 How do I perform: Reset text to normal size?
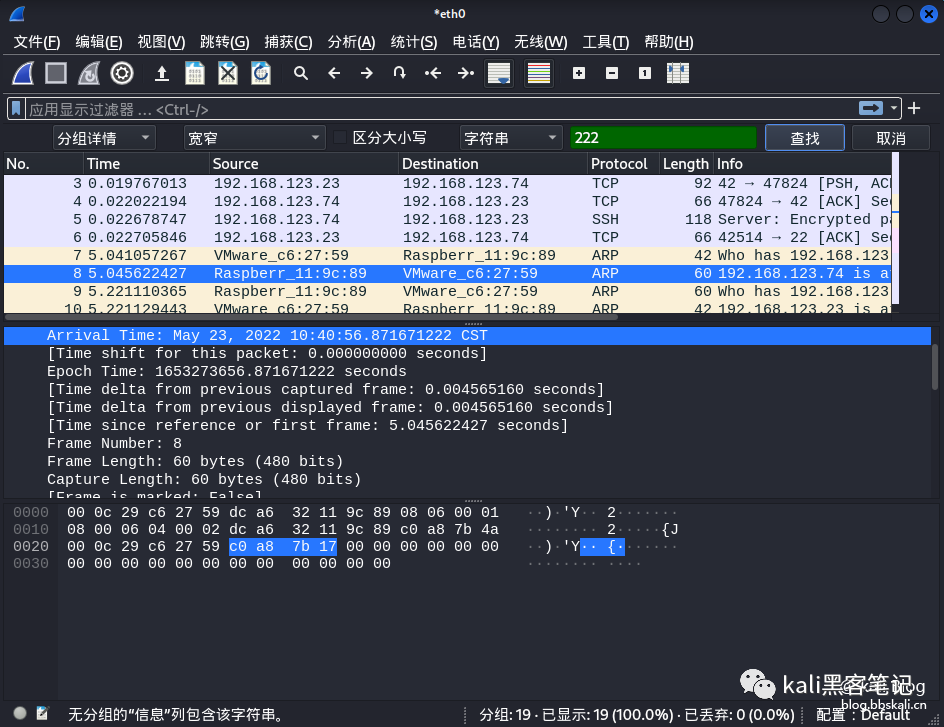pyautogui.click(x=645, y=73)
